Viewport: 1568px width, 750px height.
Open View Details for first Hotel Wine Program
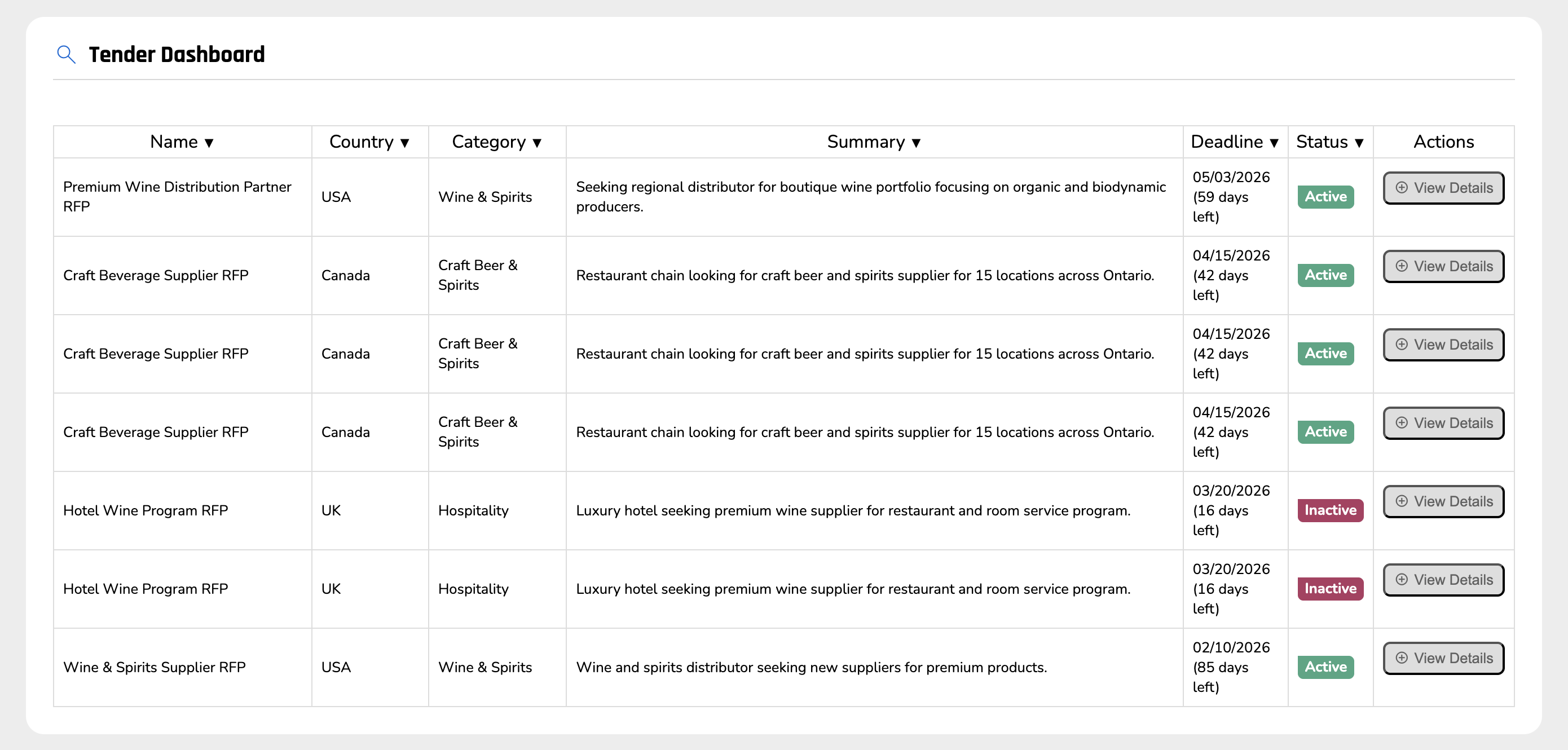coord(1443,502)
